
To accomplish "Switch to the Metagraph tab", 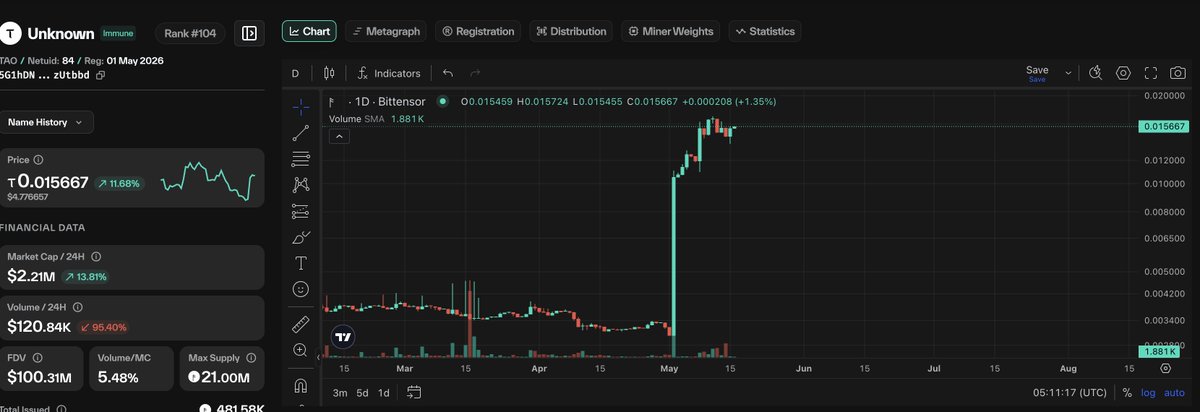I will (x=387, y=31).
